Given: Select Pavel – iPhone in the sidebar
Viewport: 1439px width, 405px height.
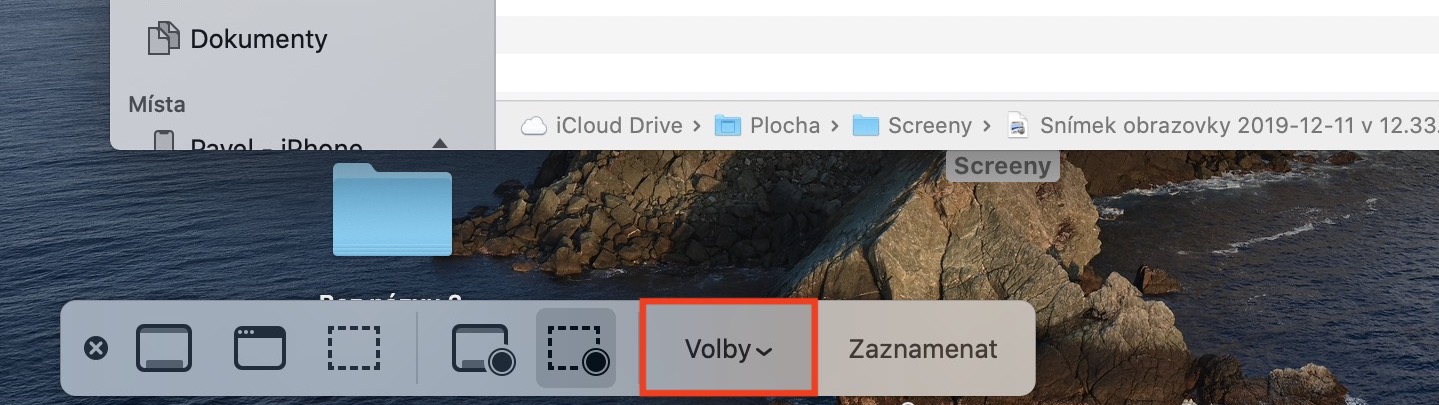Looking at the screenshot, I should (276, 144).
